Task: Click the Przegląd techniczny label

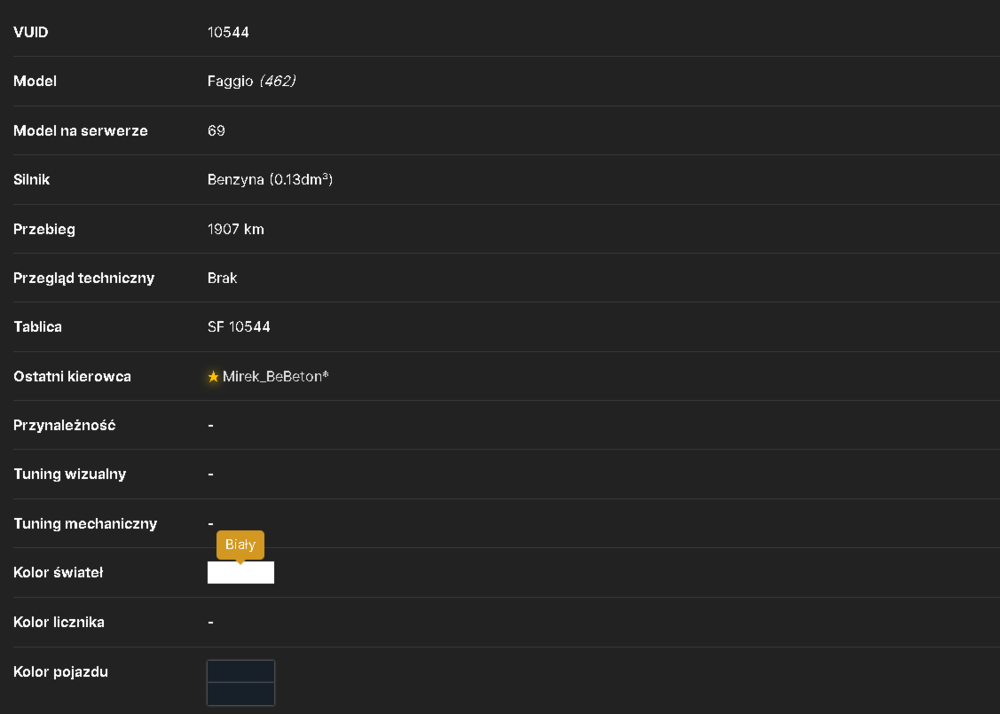Action: coord(84,278)
